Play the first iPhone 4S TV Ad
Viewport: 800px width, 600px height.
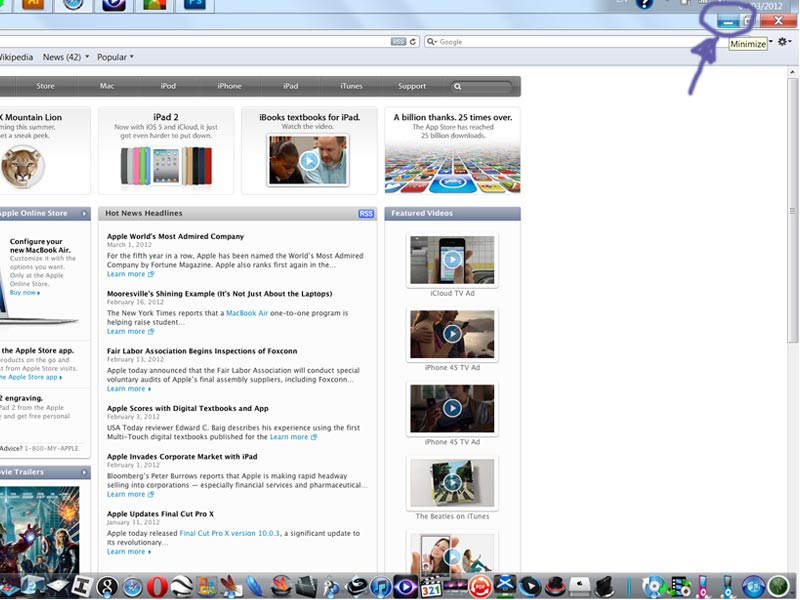tap(452, 334)
